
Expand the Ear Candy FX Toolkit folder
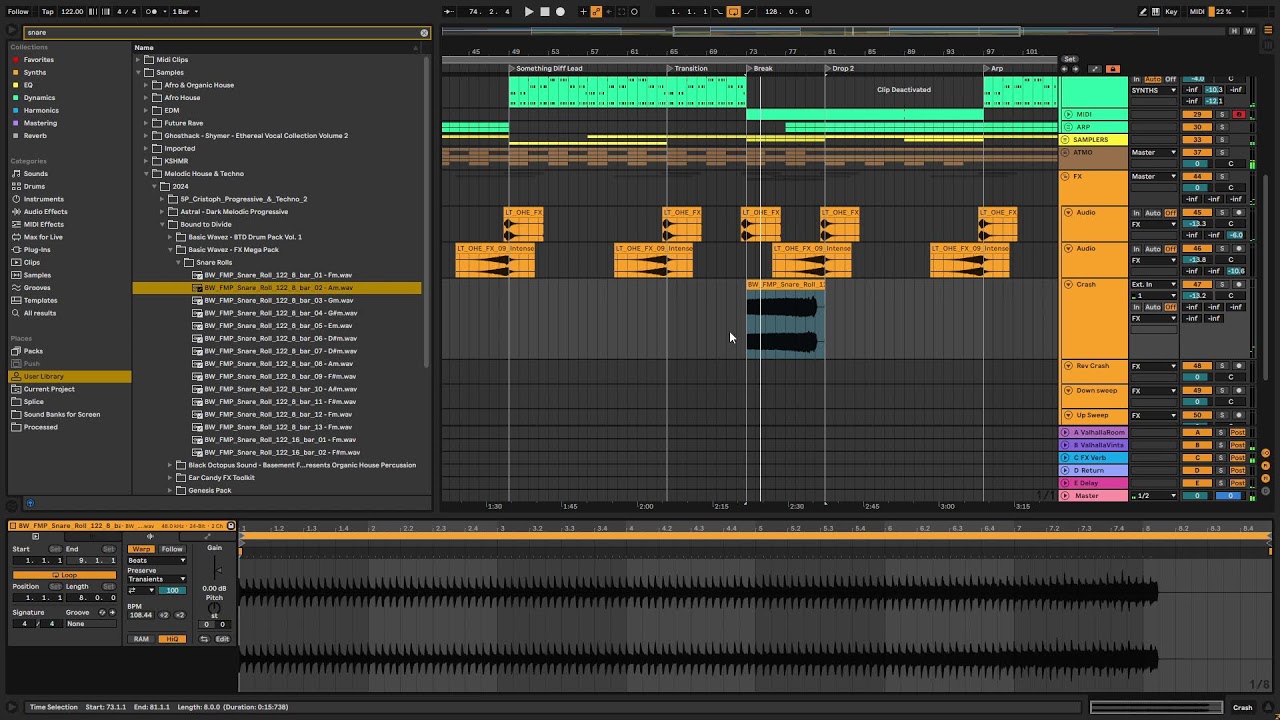170,478
